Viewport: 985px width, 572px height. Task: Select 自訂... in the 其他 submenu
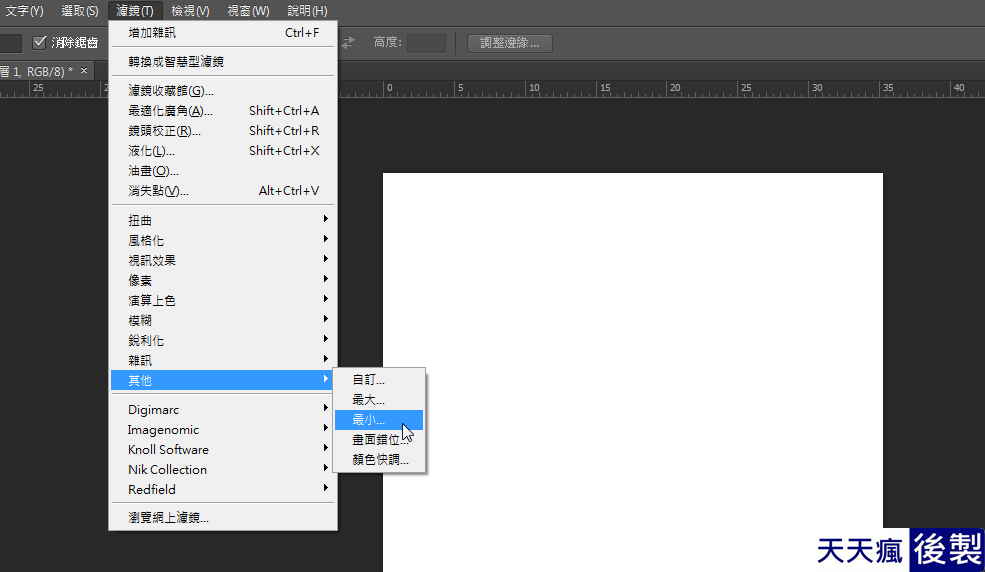pyautogui.click(x=379, y=380)
